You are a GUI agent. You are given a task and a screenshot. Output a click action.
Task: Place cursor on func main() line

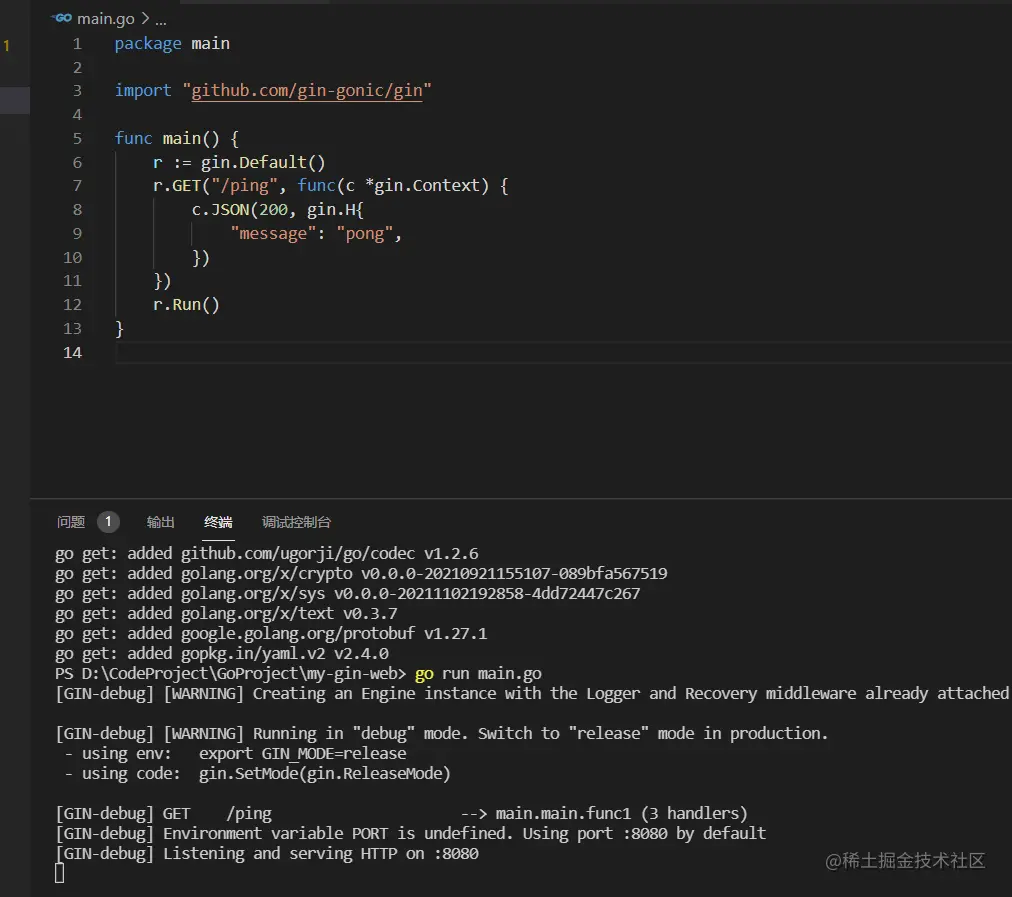(x=176, y=139)
